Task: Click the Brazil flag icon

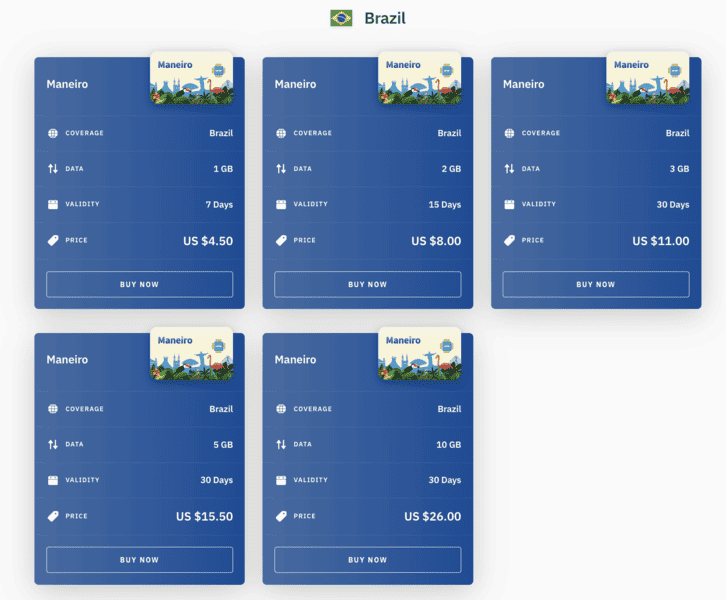Action: 341,18
